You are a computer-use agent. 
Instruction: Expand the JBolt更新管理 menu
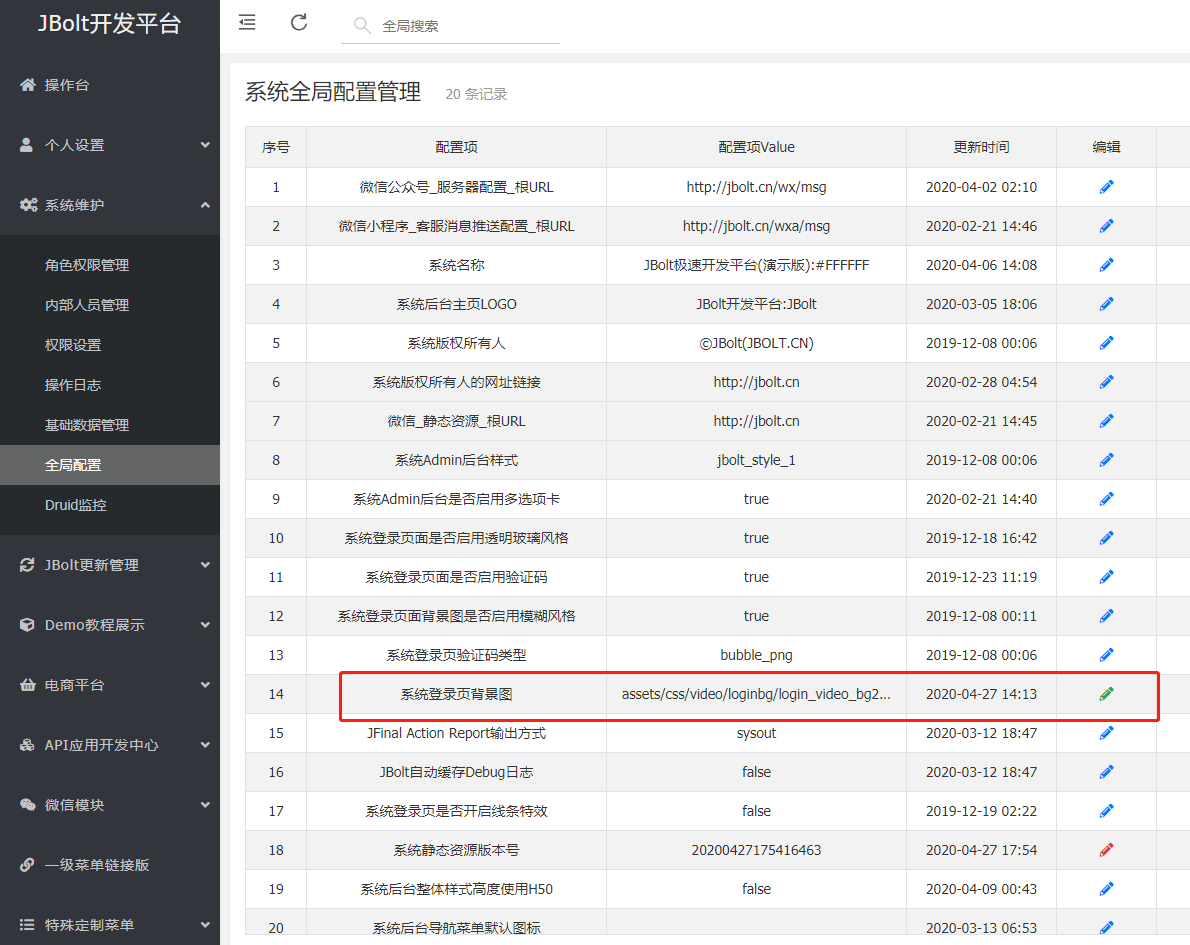tap(110, 565)
